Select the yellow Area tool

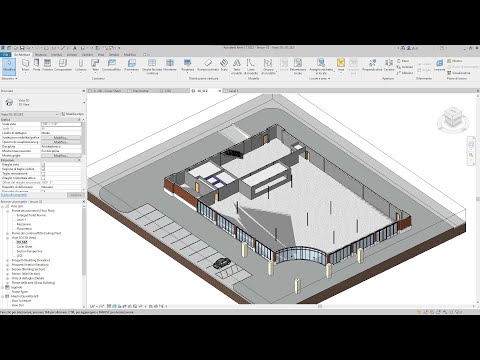[x=341, y=65]
